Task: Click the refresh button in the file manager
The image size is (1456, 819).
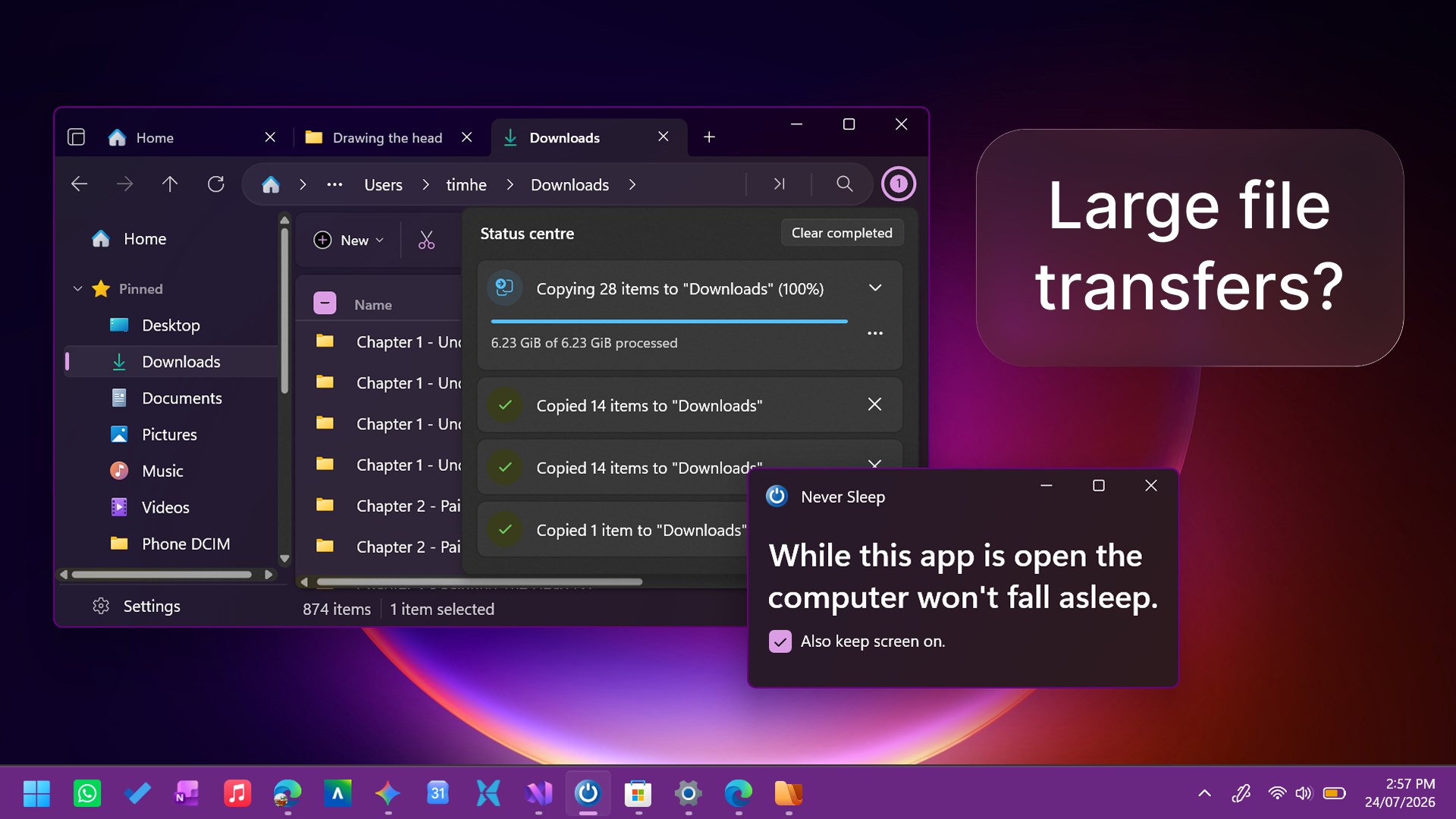Action: [x=216, y=184]
